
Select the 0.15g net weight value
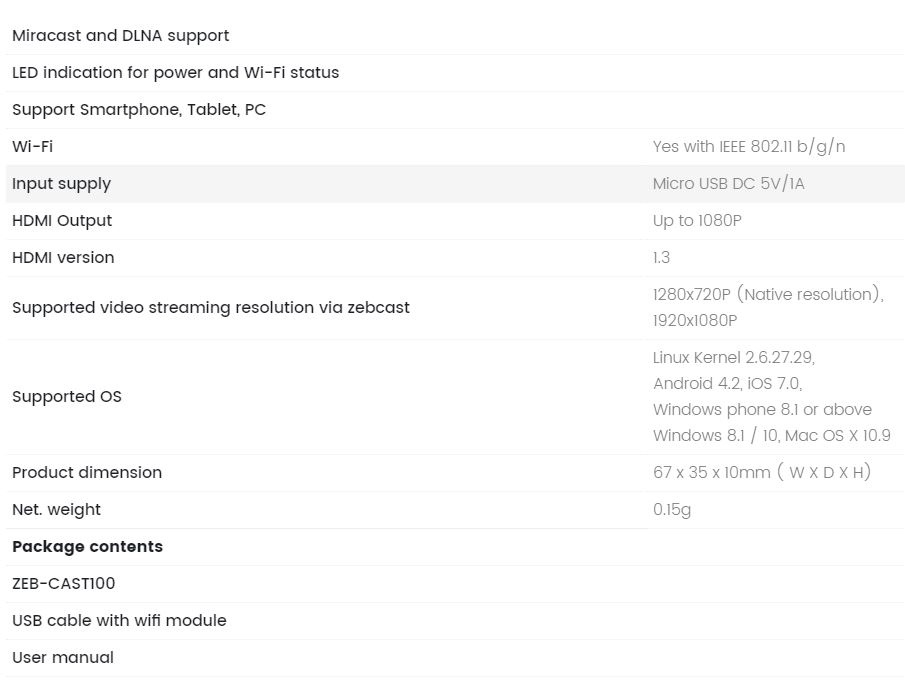pyautogui.click(x=672, y=510)
